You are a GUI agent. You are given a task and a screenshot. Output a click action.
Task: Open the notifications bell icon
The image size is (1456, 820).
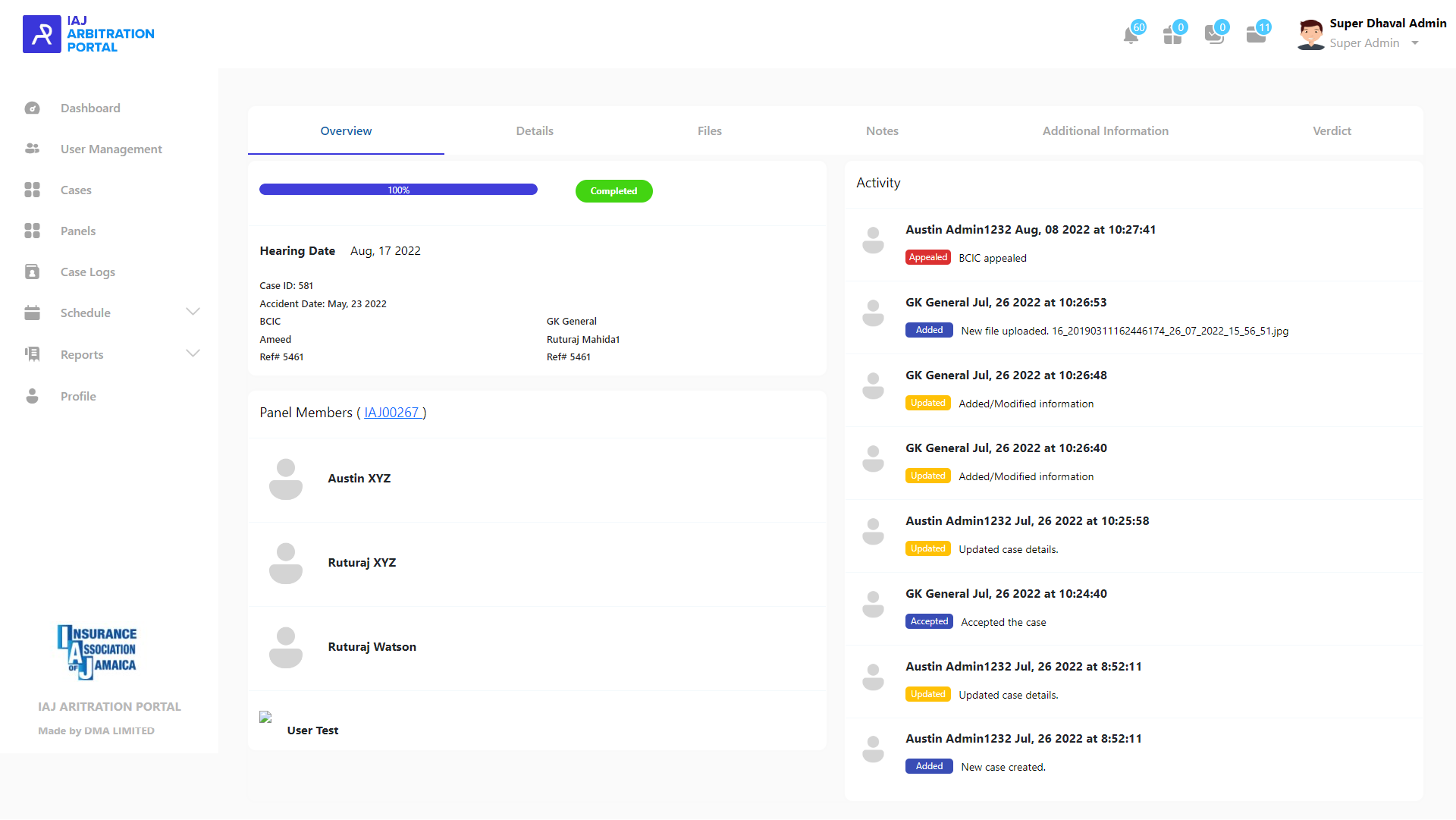click(1131, 35)
